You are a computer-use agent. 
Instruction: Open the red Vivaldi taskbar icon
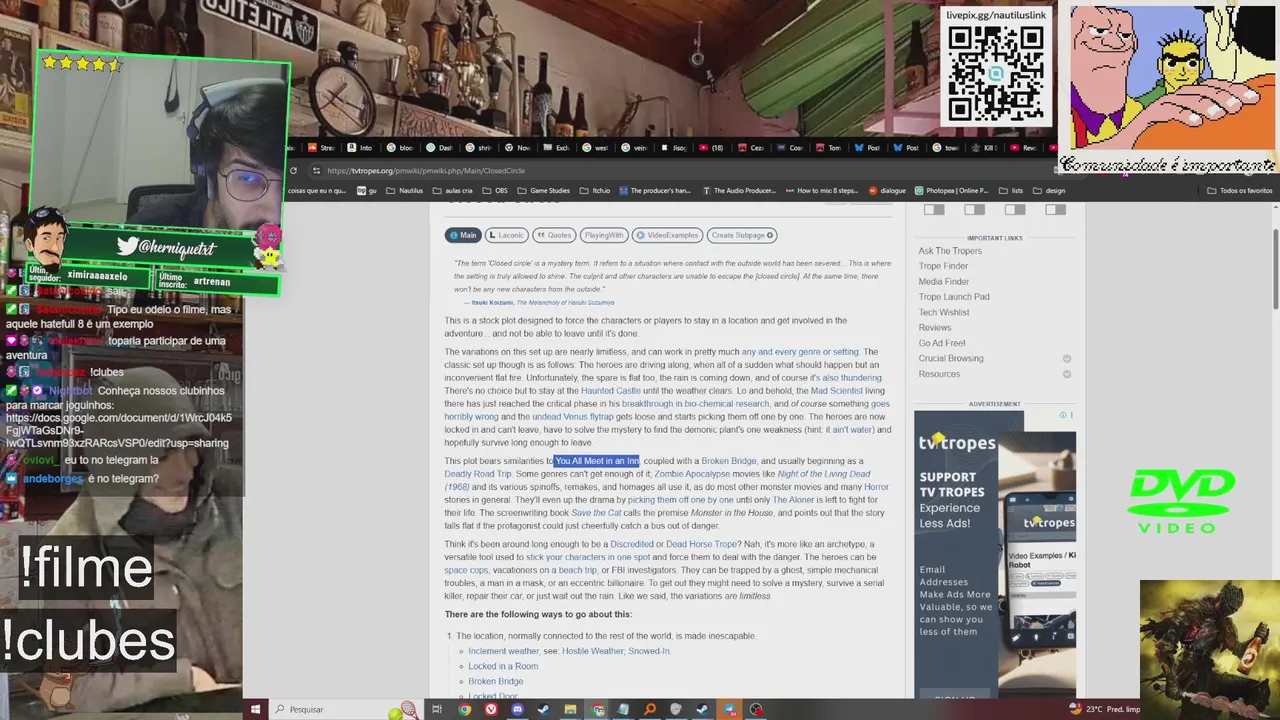click(x=491, y=709)
